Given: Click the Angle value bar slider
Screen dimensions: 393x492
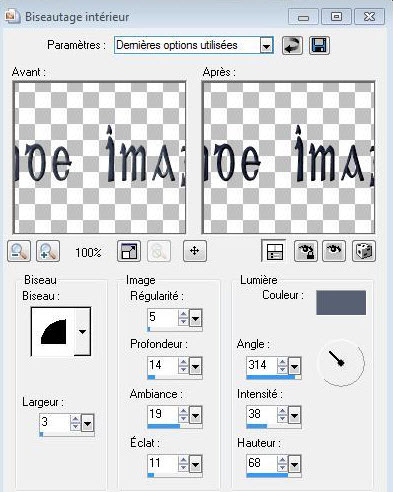Looking at the screenshot, I should click(x=274, y=377).
